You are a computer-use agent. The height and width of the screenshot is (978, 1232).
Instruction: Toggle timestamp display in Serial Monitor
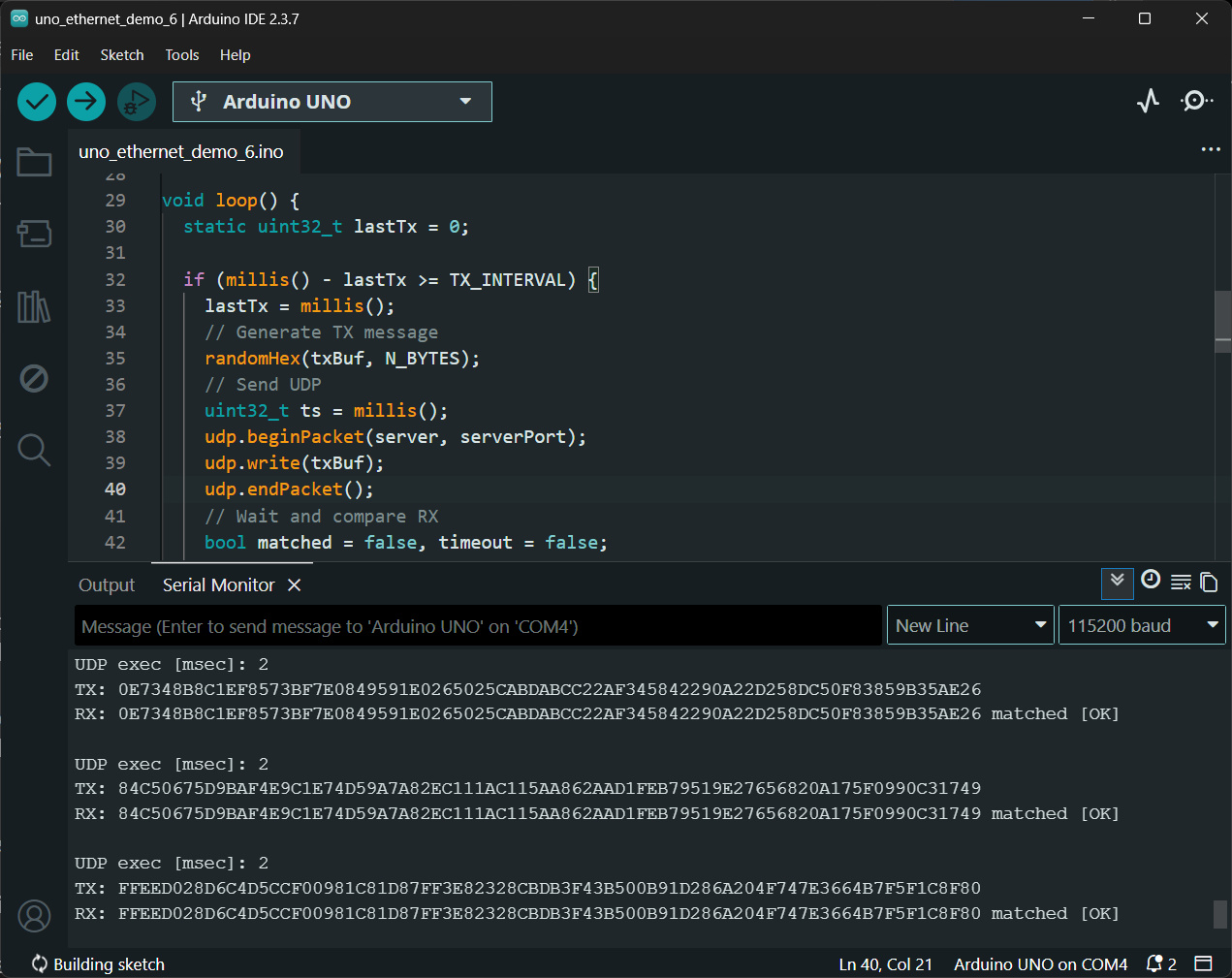(1151, 581)
